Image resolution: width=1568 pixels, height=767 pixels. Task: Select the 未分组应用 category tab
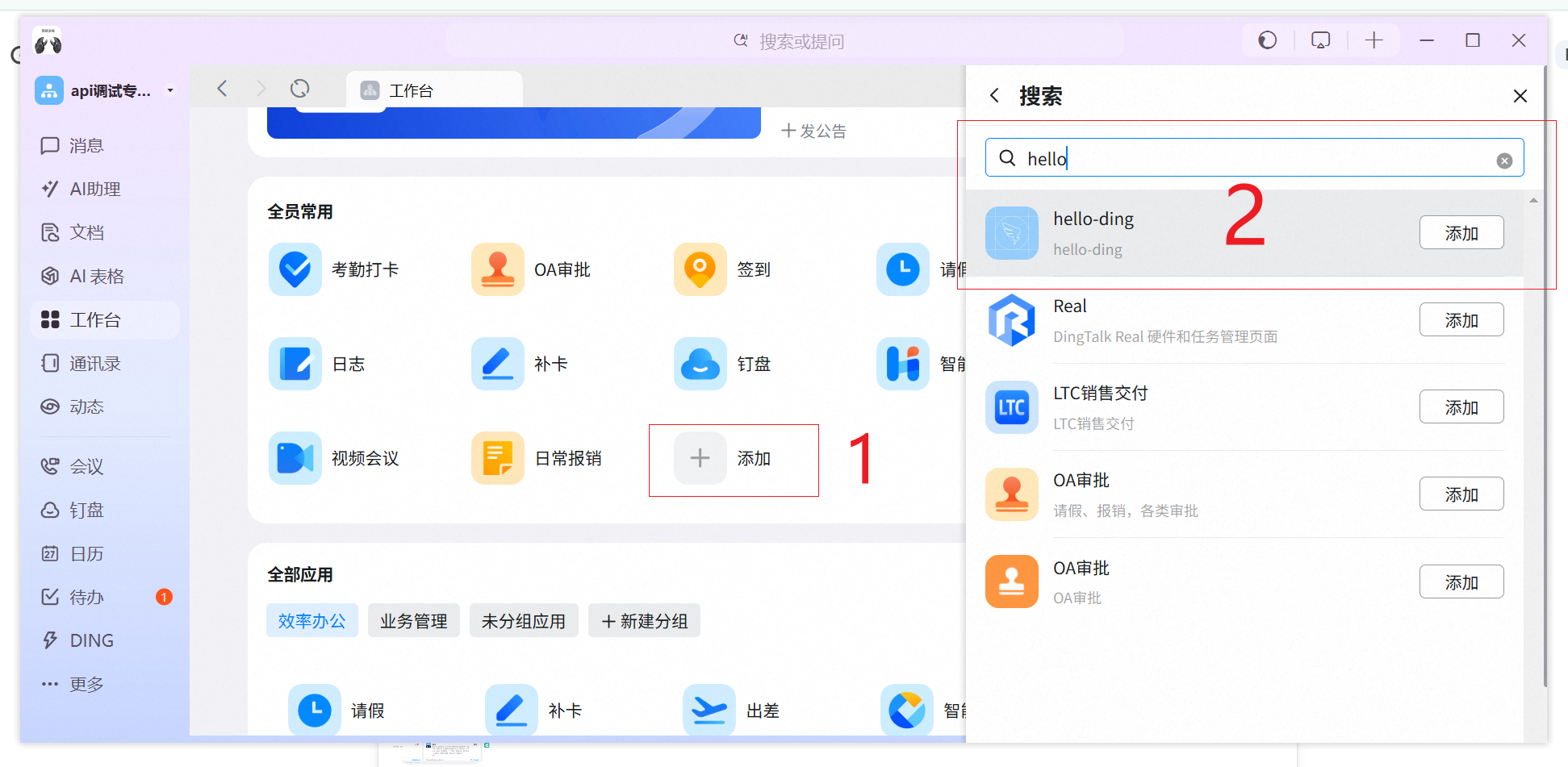point(524,621)
